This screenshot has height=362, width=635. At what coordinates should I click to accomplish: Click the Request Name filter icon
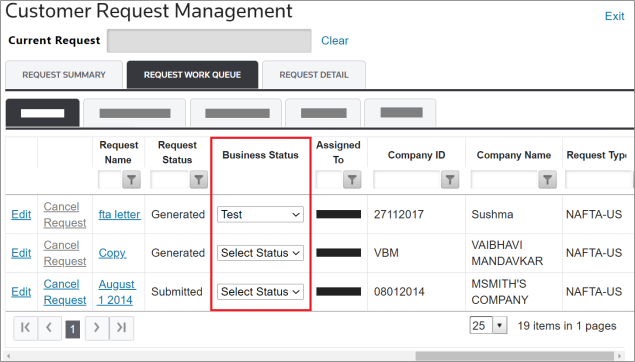pyautogui.click(x=132, y=179)
